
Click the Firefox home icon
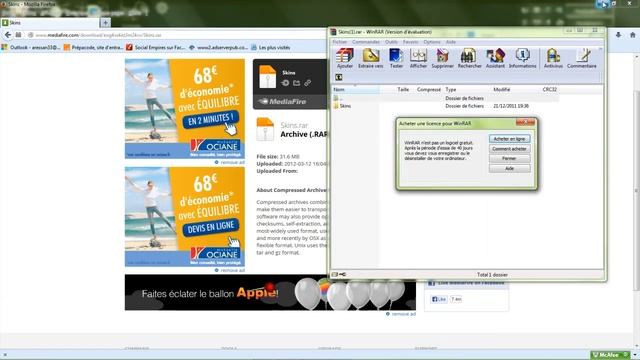(x=632, y=35)
